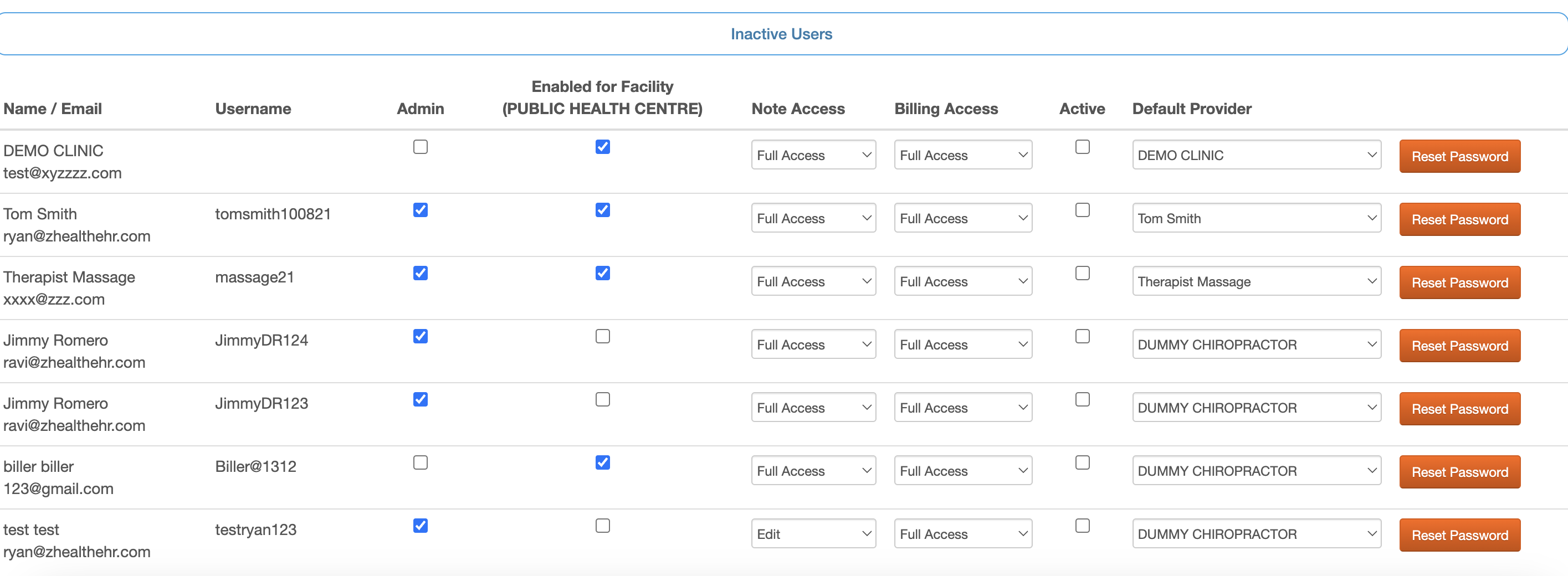Click the Name / Email column header
Image resolution: width=1568 pixels, height=576 pixels.
52,109
